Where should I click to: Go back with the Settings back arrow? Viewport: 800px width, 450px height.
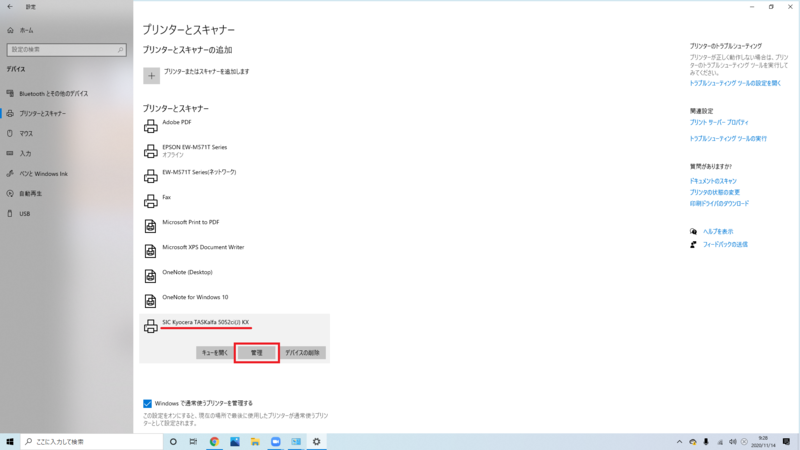(x=10, y=7)
